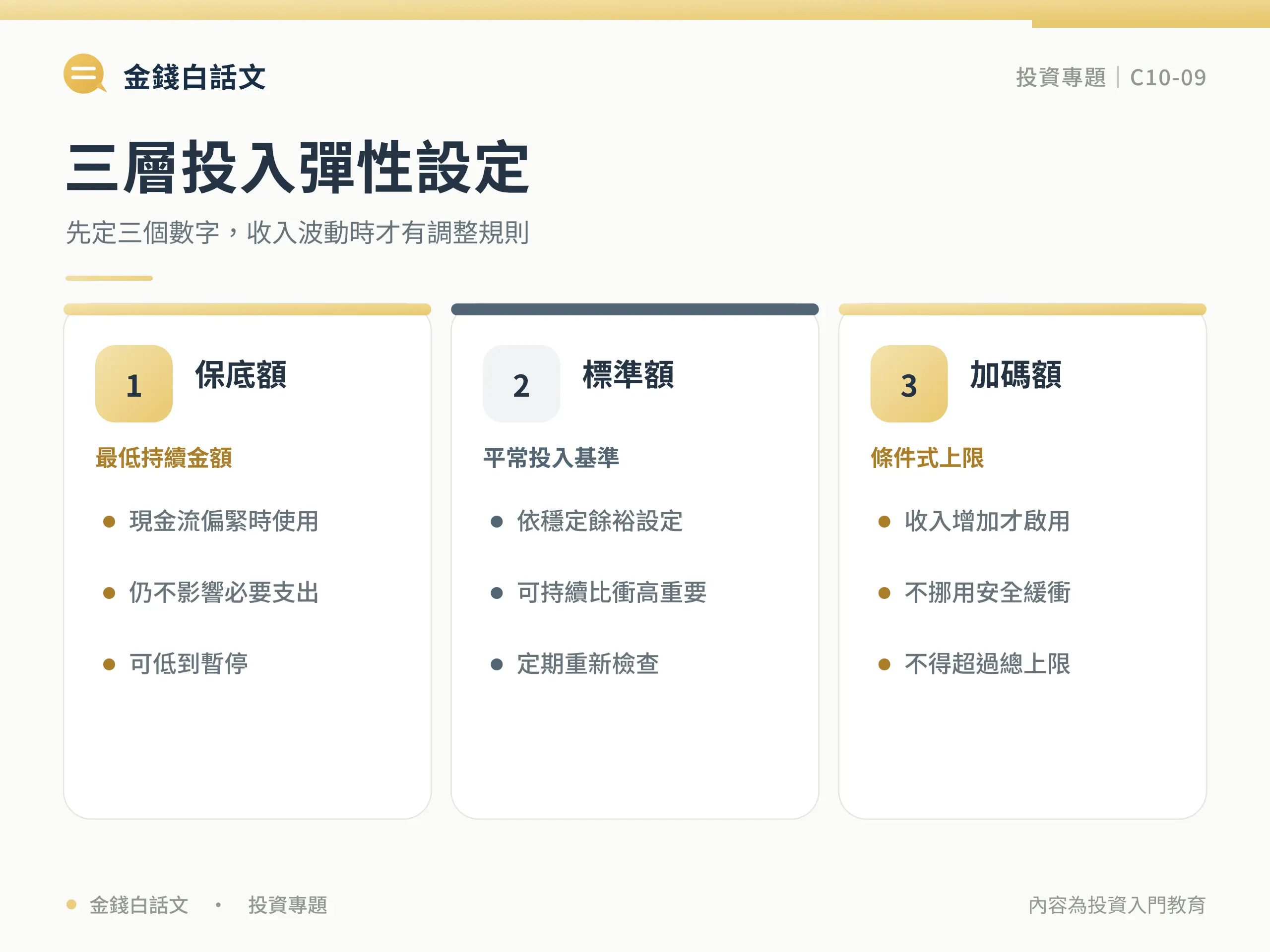The image size is (1270, 952).
Task: Click the 金錢白話文 speech bubble logo icon
Action: tap(85, 73)
